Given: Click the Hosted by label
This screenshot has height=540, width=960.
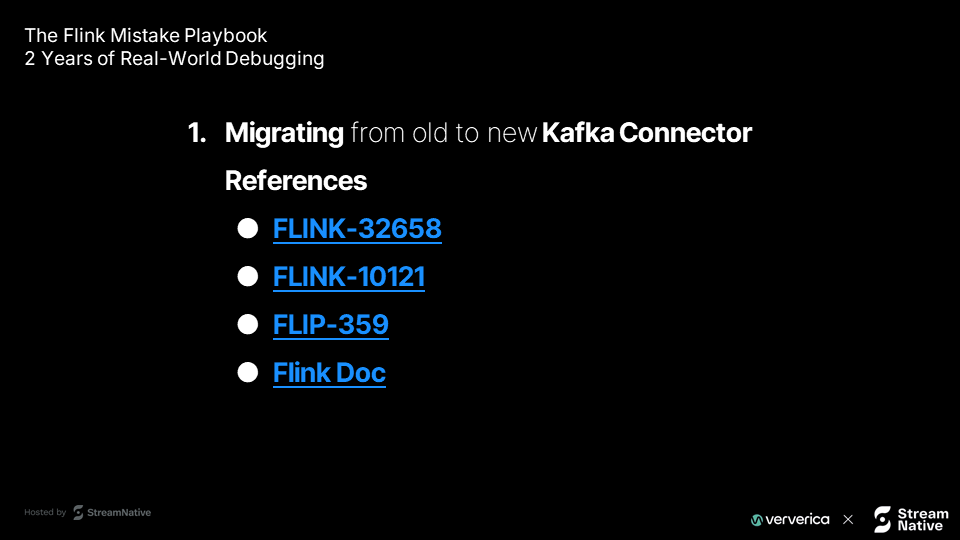Looking at the screenshot, I should click(45, 512).
